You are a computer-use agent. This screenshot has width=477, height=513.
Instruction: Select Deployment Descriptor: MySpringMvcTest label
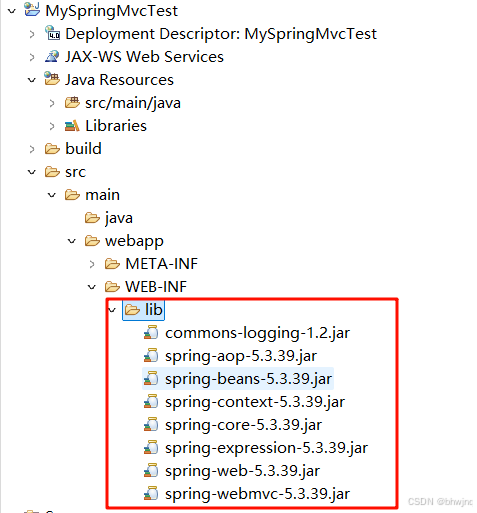pos(221,34)
